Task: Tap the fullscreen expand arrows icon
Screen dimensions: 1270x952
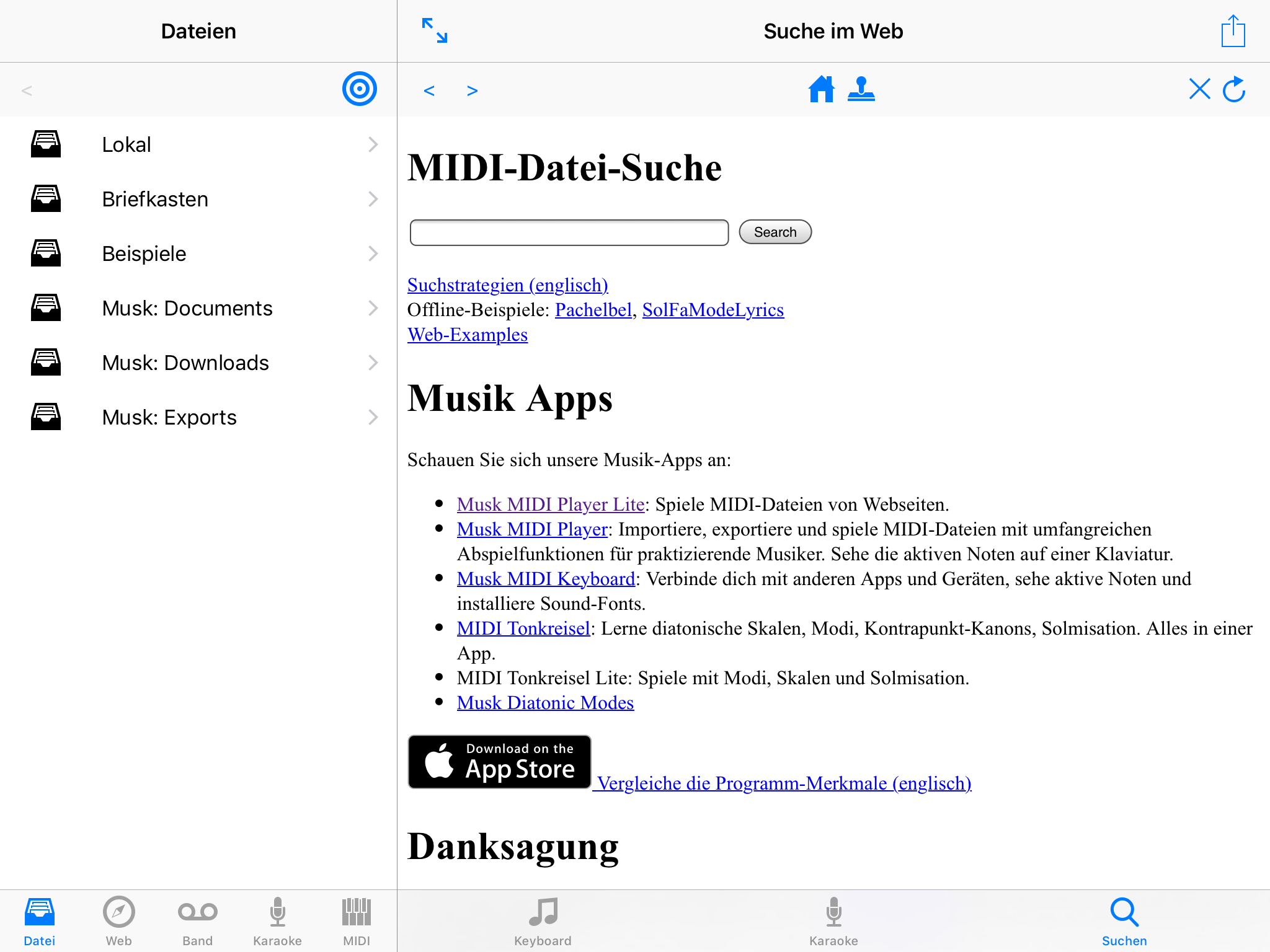Action: 434,30
